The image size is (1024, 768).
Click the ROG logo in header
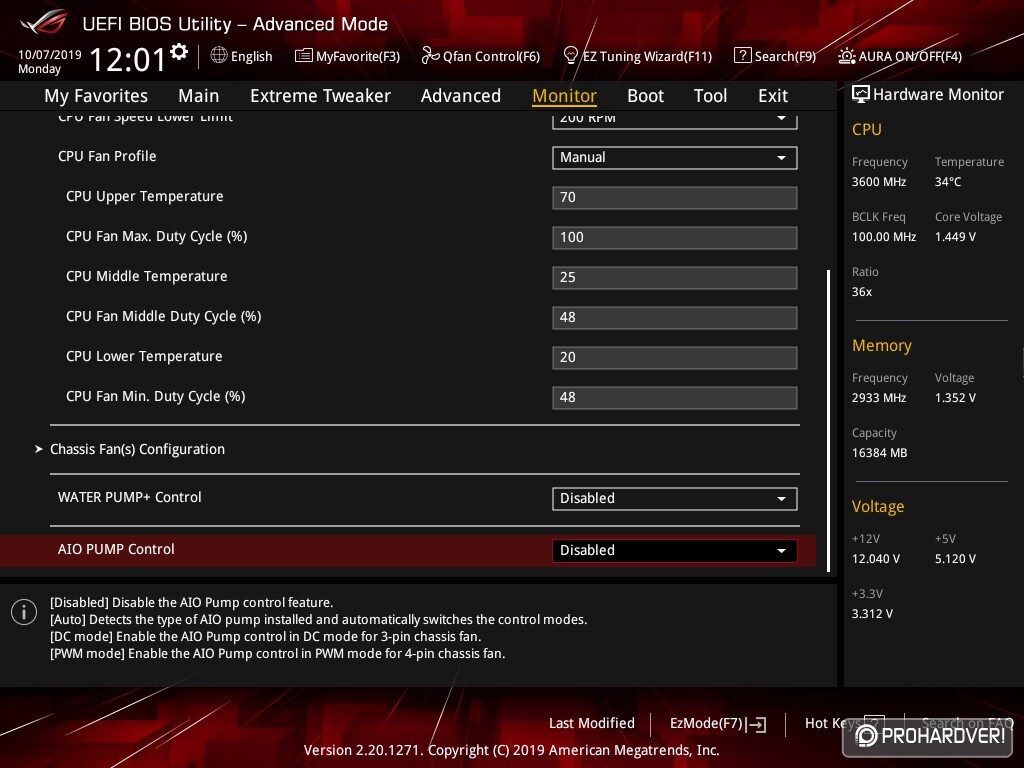coord(44,23)
